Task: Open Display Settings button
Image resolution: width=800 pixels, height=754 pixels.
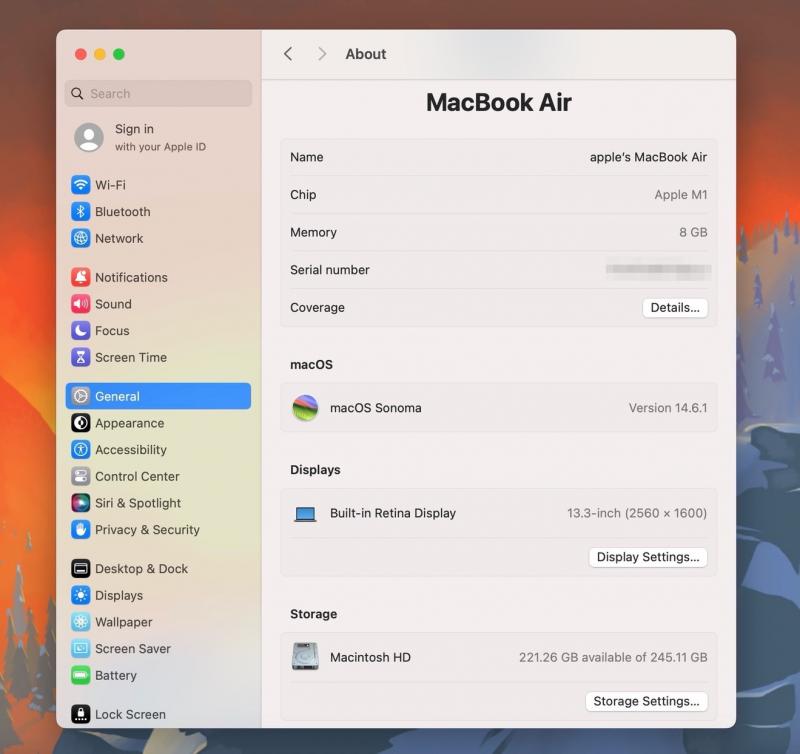Action: pos(648,557)
